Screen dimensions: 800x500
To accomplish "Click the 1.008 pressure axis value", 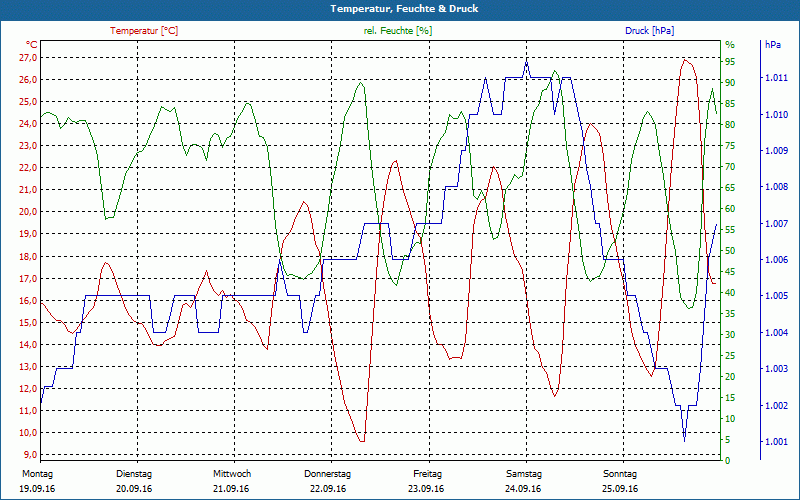I will [x=776, y=187].
